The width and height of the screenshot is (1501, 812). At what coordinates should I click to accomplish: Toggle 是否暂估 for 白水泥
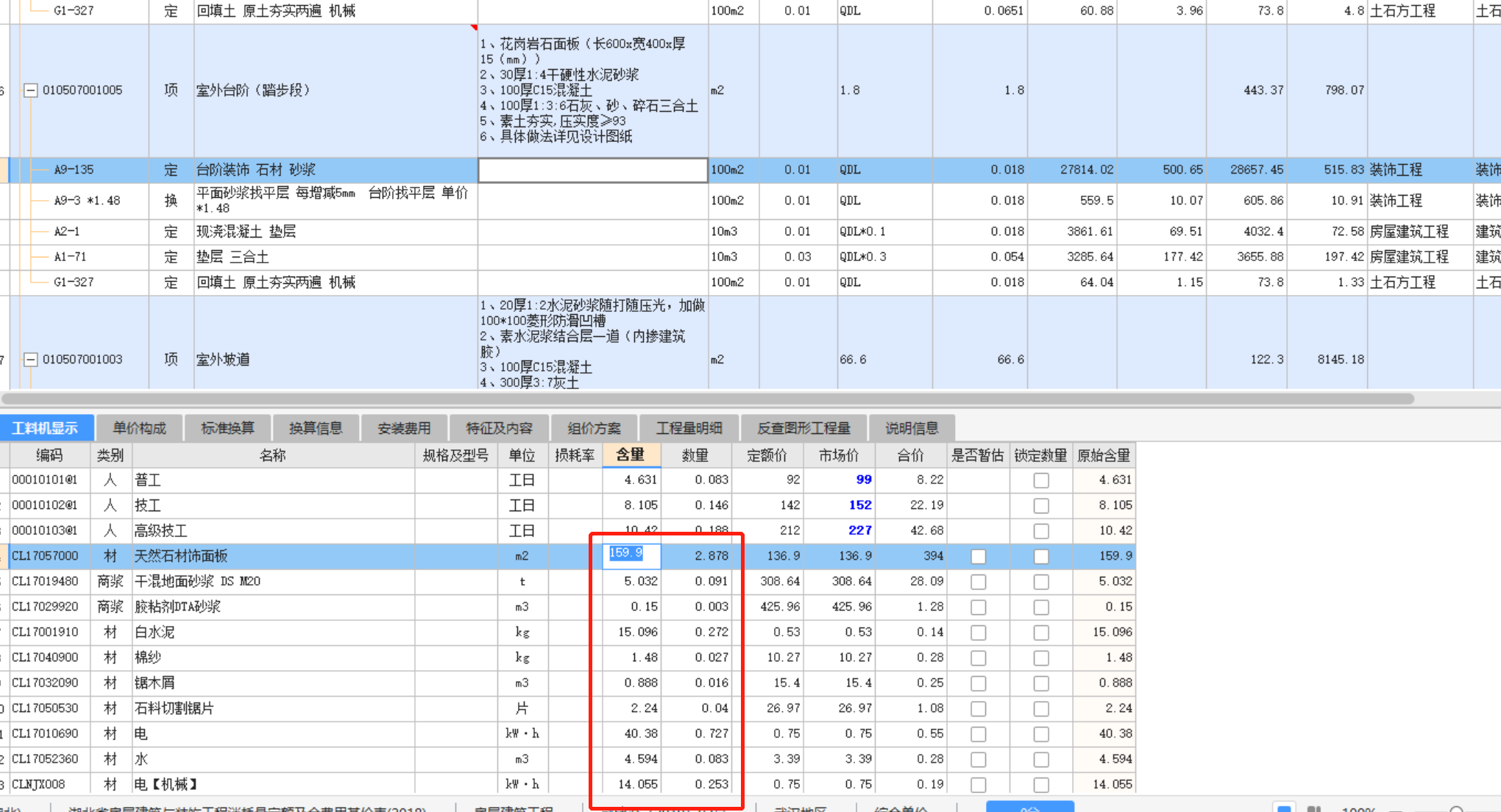click(978, 633)
